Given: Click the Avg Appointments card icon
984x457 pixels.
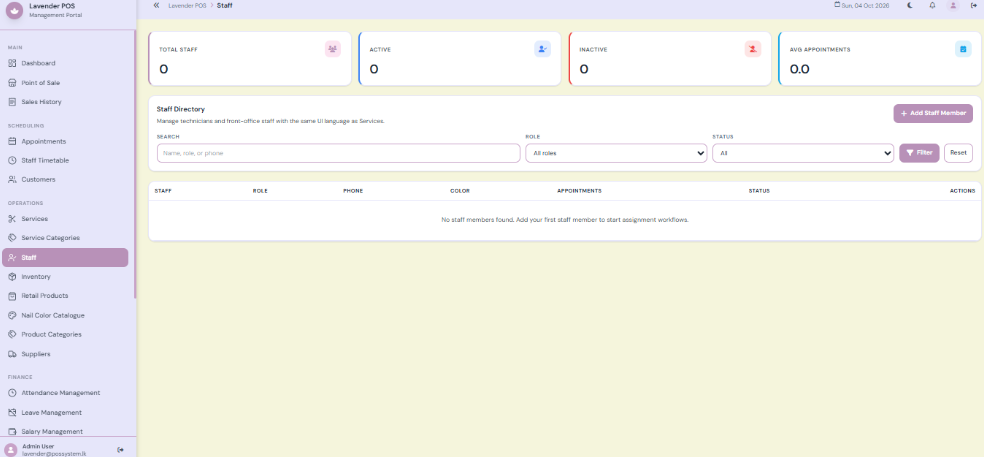Looking at the screenshot, I should [963, 49].
